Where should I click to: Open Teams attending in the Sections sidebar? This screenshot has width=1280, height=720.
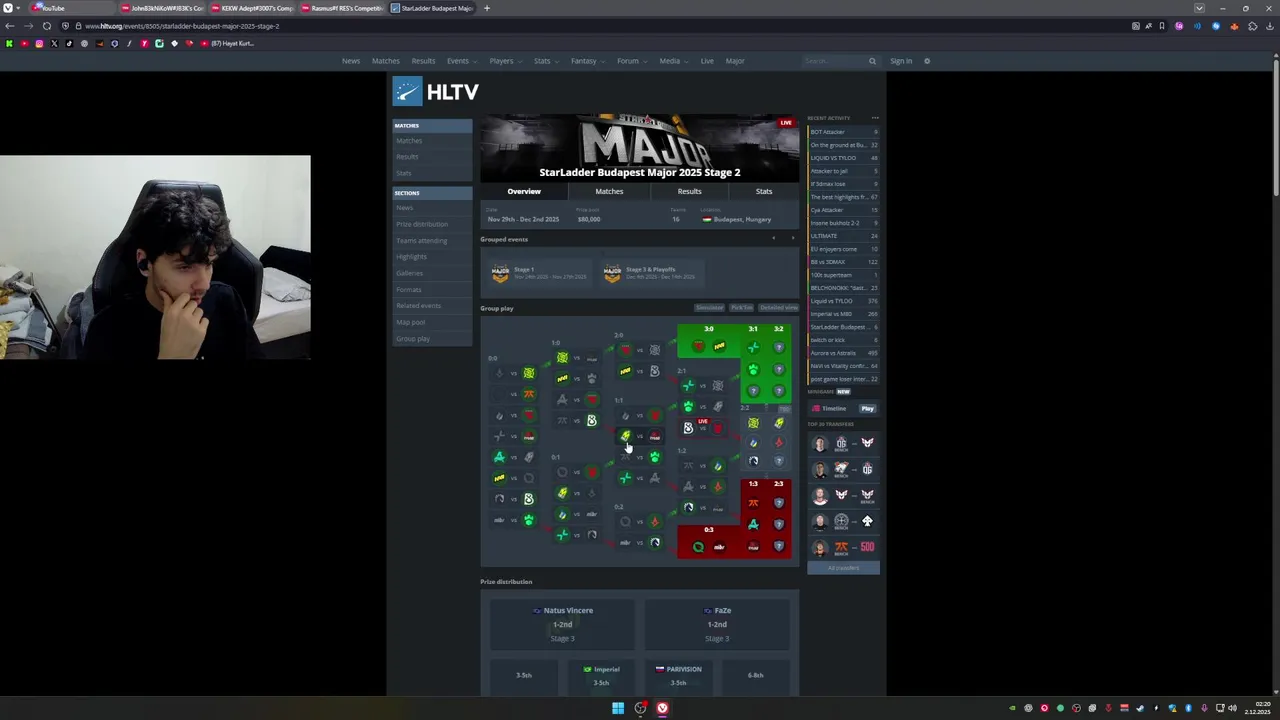(x=422, y=240)
